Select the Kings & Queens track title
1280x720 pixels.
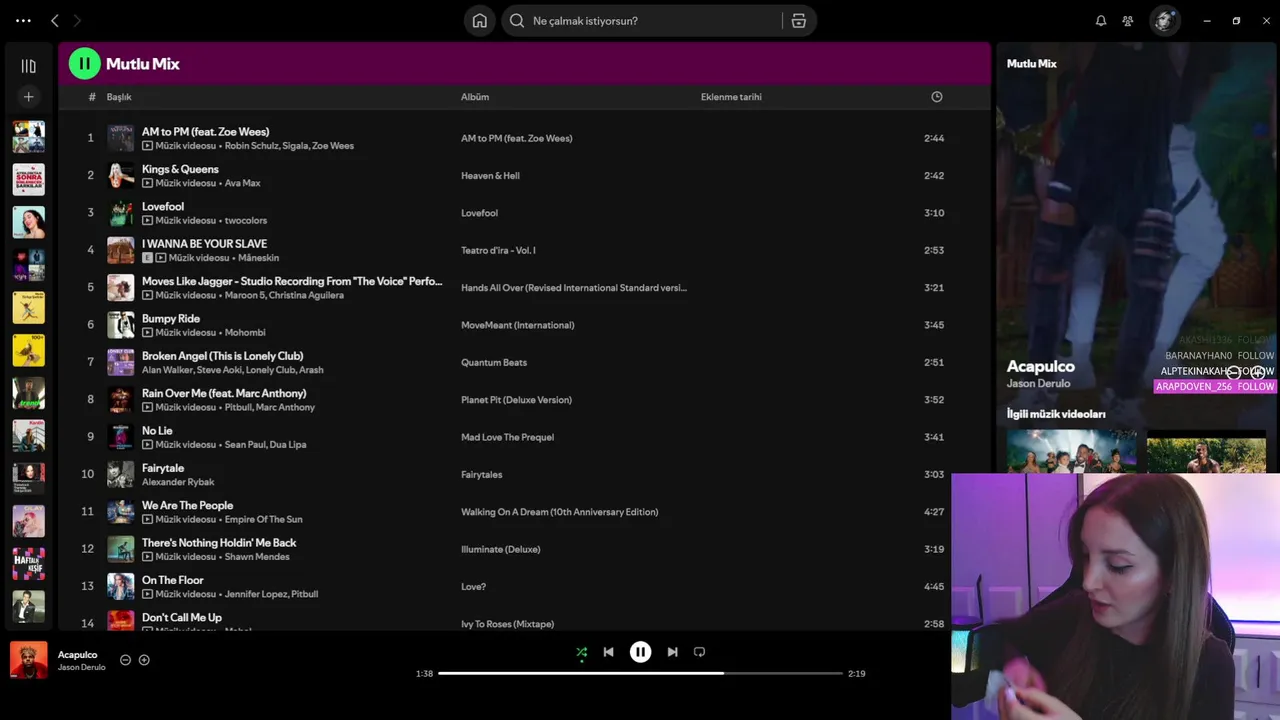pyautogui.click(x=180, y=169)
